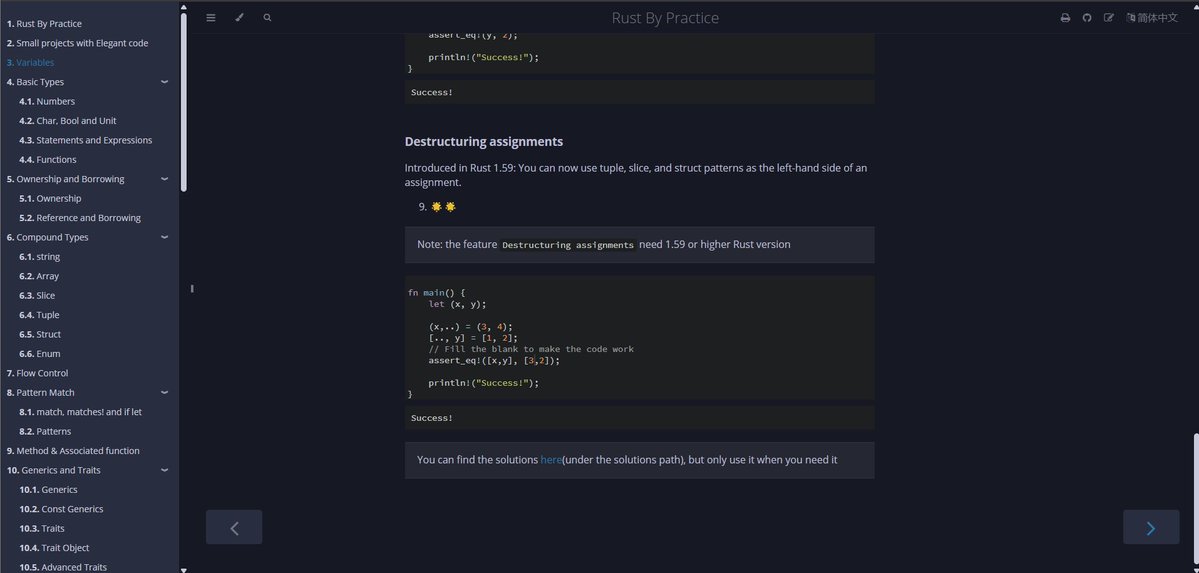This screenshot has height=573, width=1199.
Task: Open 4.2 Char, Bool and Unit
Action: pos(67,121)
